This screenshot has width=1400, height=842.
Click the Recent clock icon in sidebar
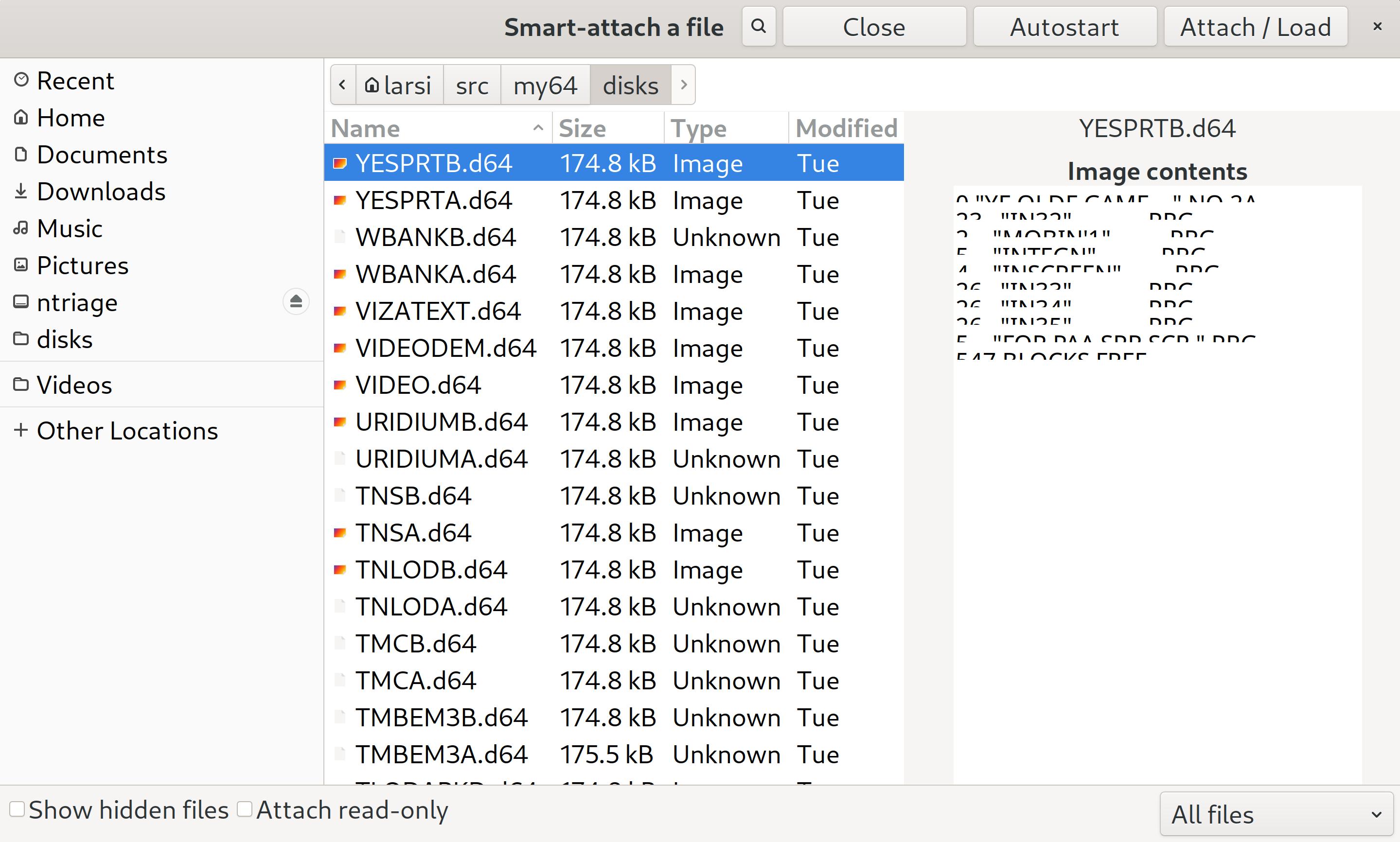pyautogui.click(x=21, y=80)
